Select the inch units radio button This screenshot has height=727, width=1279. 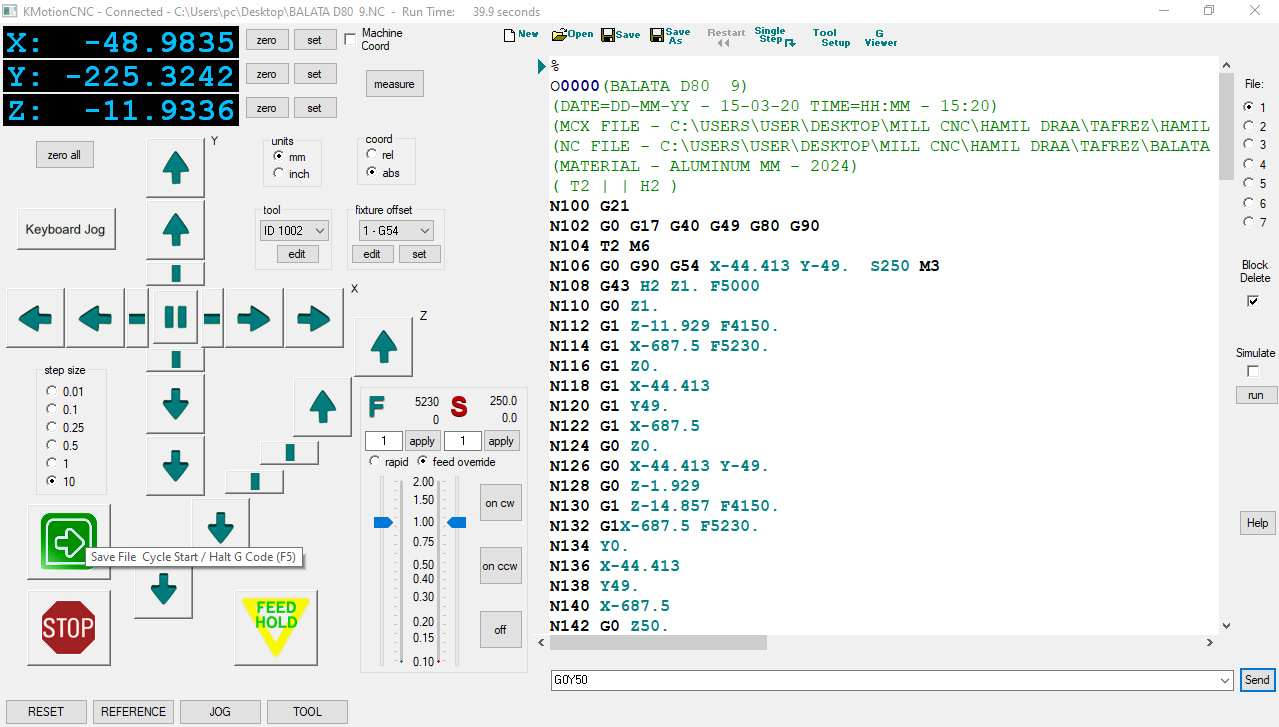[x=279, y=174]
